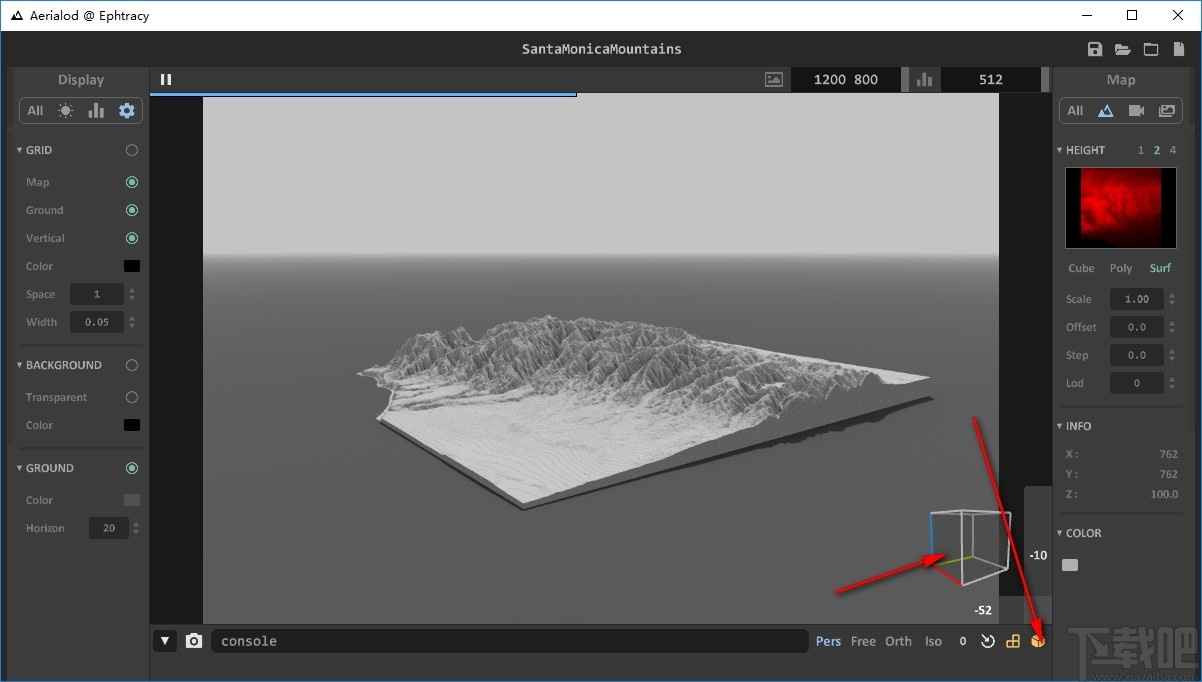The height and width of the screenshot is (682, 1202).
Task: Select Surf height mode
Action: coord(1160,268)
